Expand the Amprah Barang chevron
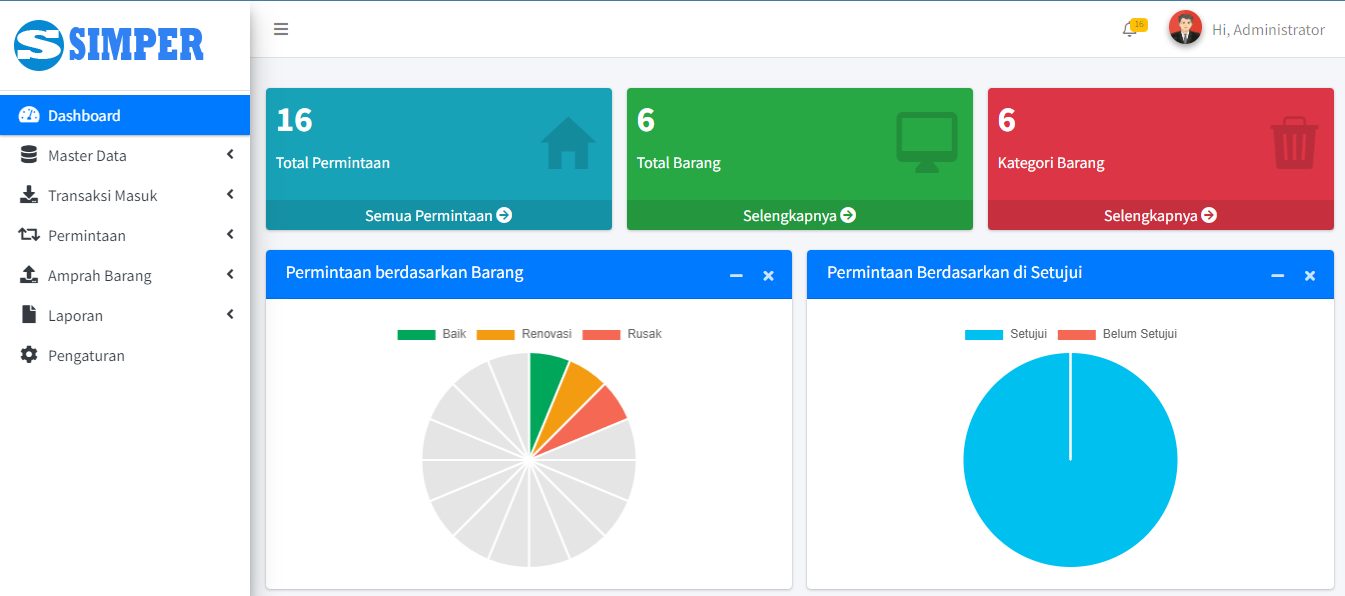The height and width of the screenshot is (596, 1345). [x=230, y=274]
